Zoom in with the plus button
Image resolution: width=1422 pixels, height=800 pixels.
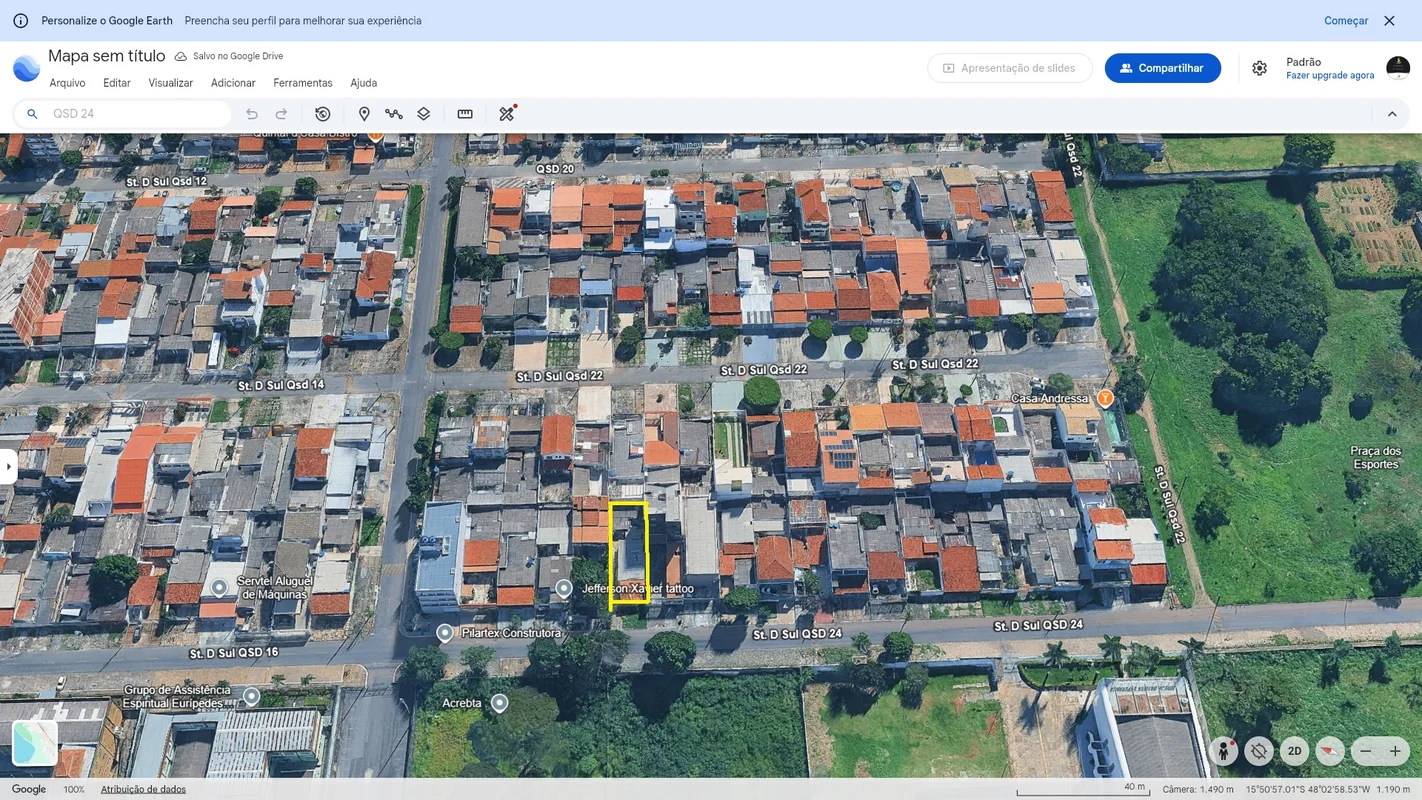[x=1395, y=751]
